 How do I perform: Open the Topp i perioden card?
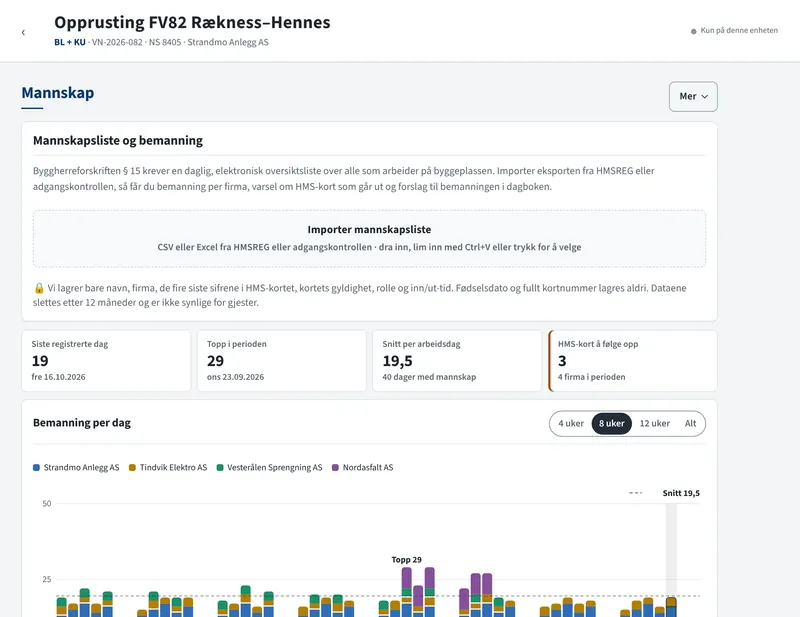[x=282, y=361]
